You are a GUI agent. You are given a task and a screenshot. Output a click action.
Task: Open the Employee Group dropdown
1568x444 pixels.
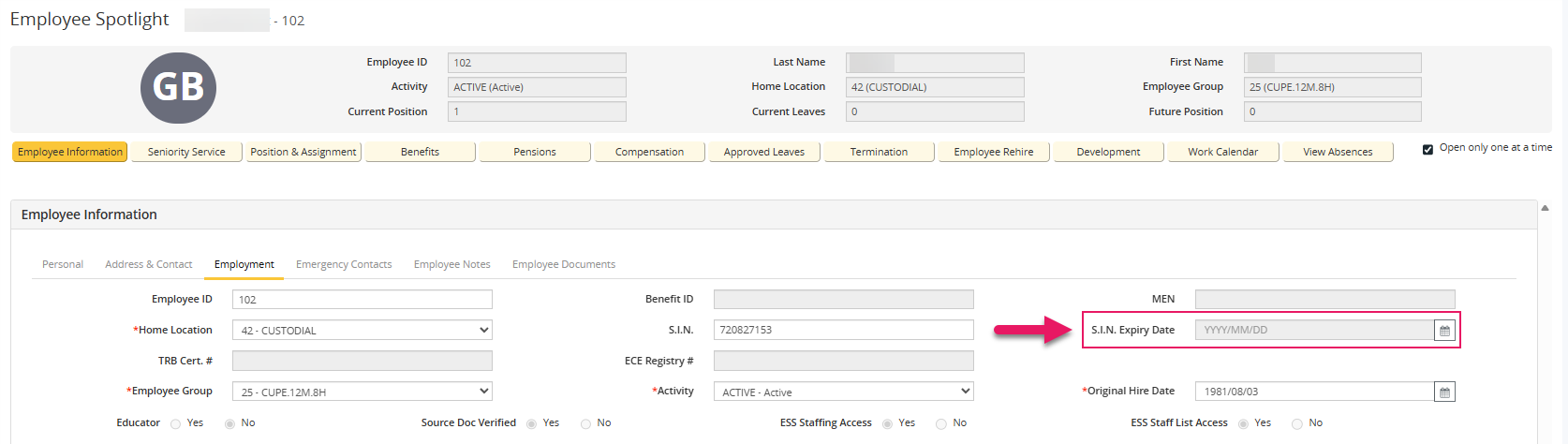point(362,392)
